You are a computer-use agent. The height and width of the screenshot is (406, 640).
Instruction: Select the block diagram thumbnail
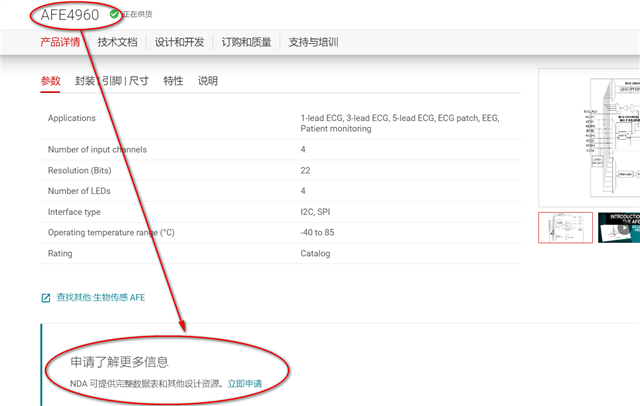pyautogui.click(x=565, y=227)
